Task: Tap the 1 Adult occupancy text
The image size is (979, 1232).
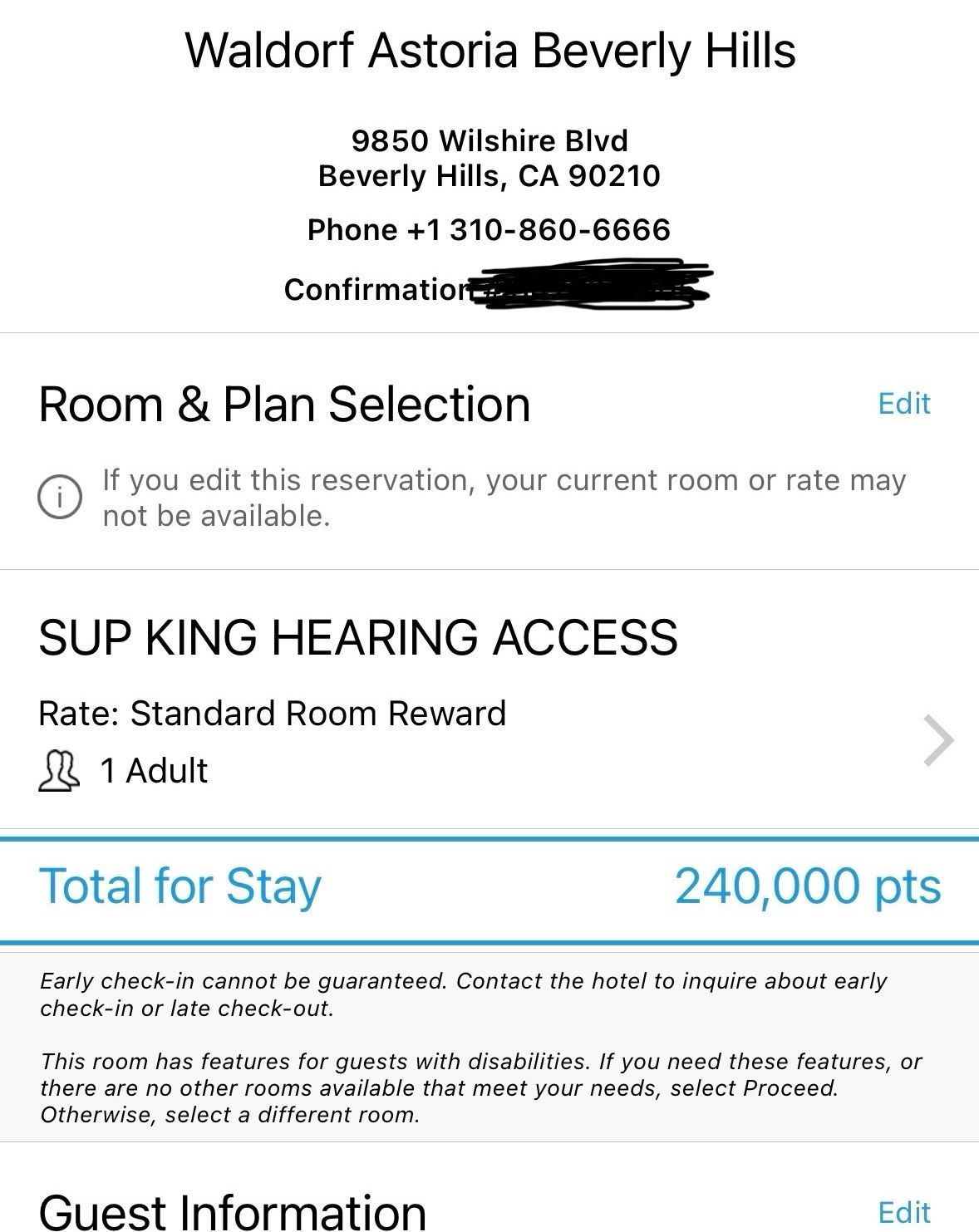Action: point(154,771)
